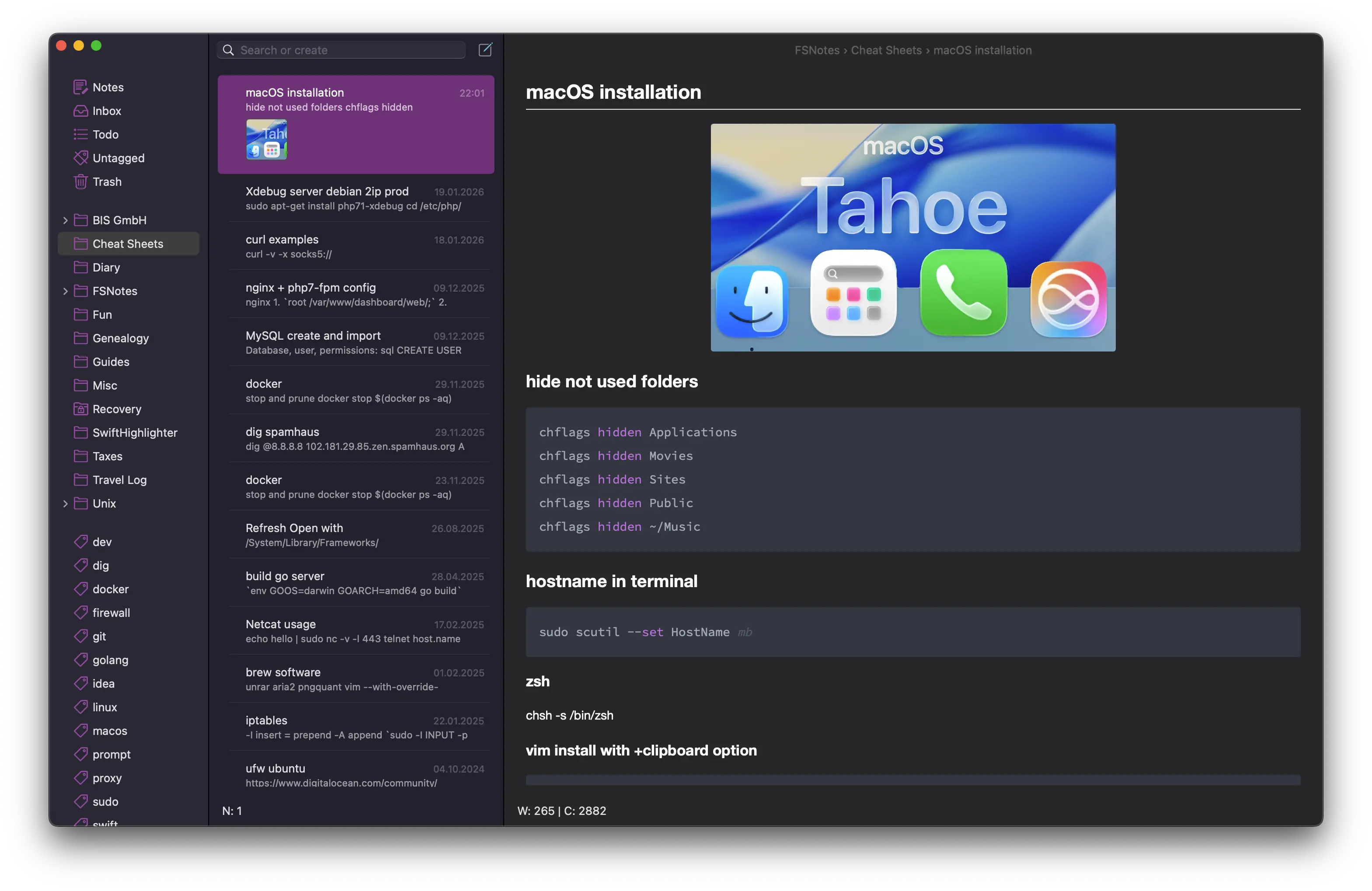Open FSNotes in the breadcrumb
This screenshot has width=1372, height=891.
817,50
